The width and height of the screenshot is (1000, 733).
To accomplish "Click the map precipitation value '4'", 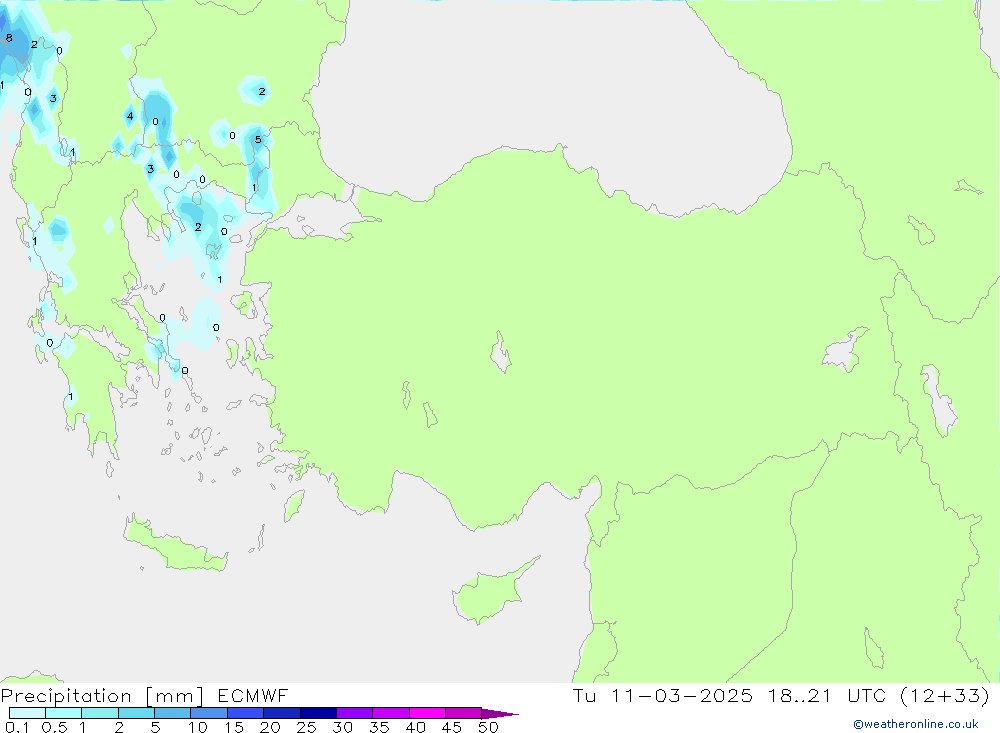I will [x=130, y=116].
